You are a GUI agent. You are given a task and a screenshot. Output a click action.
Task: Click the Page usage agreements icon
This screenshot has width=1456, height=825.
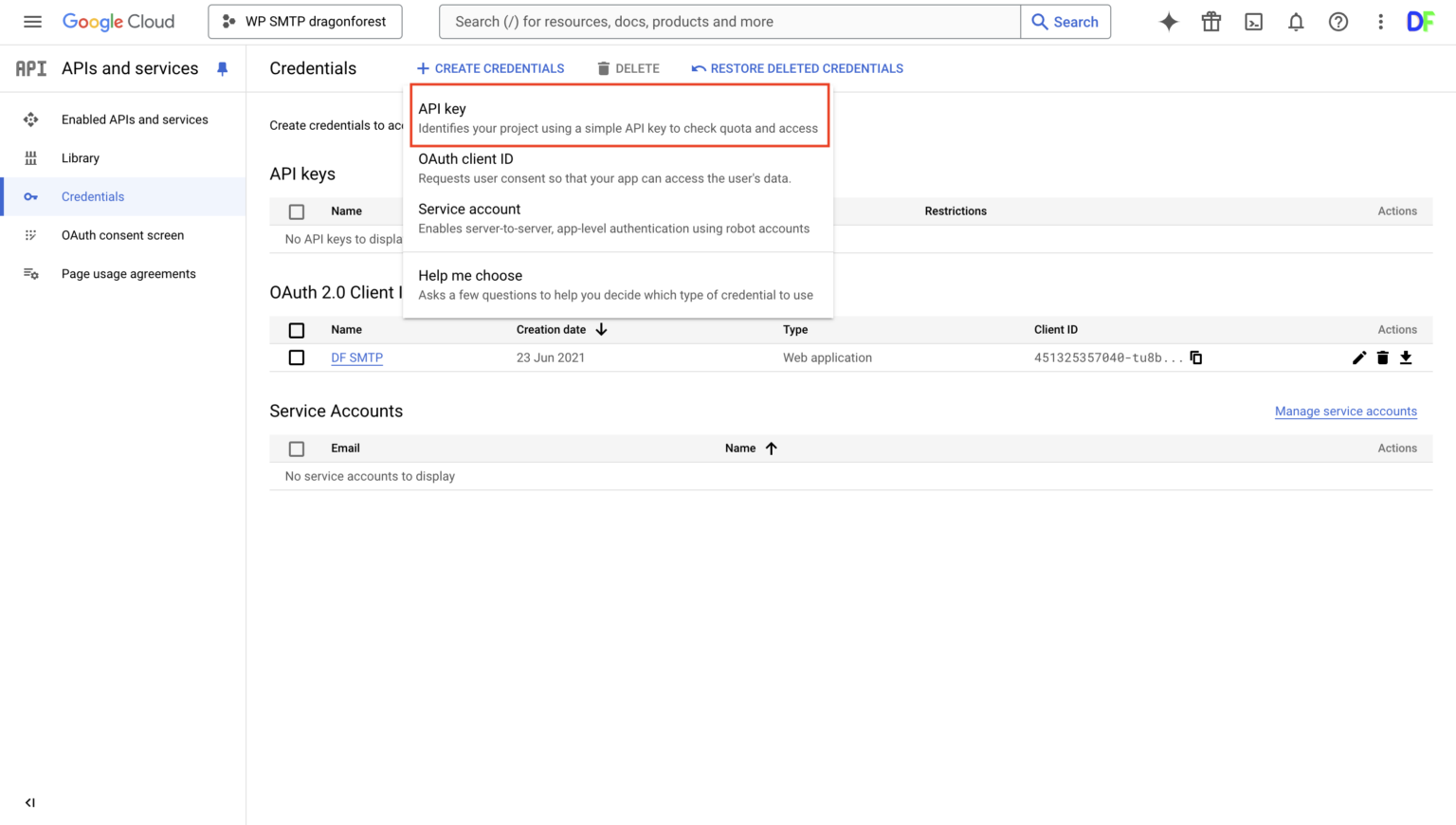pos(31,274)
